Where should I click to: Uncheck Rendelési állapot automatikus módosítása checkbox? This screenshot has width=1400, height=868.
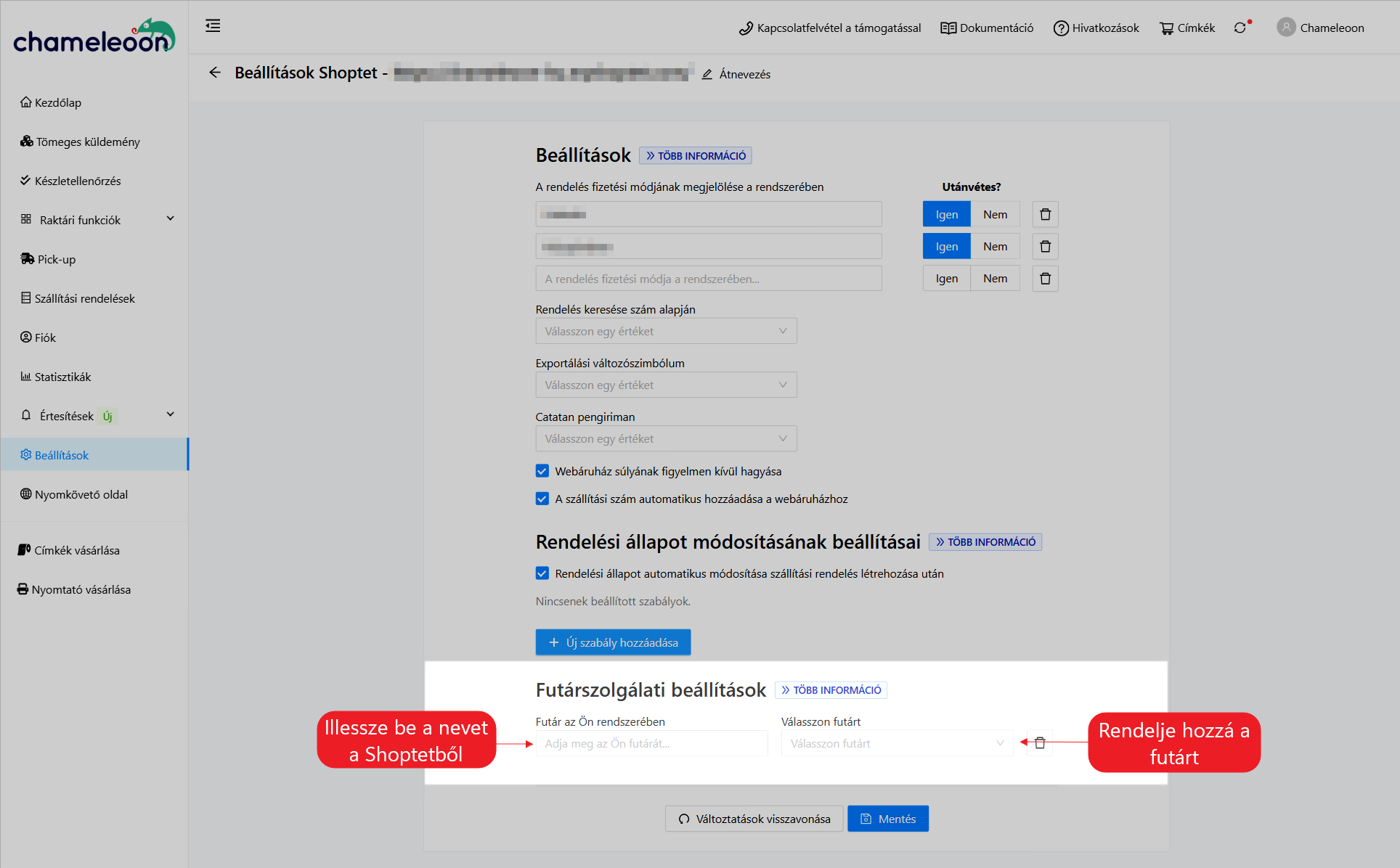542,573
